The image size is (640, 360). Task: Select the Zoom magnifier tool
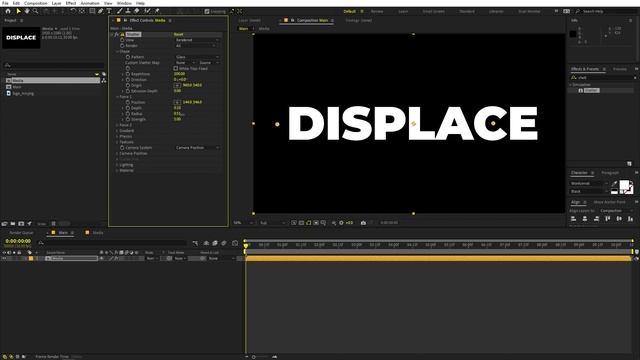pyautogui.click(x=36, y=11)
